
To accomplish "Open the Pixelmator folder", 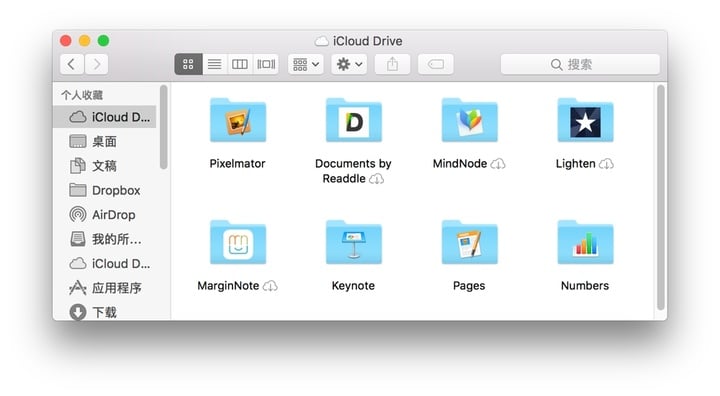I will click(238, 120).
